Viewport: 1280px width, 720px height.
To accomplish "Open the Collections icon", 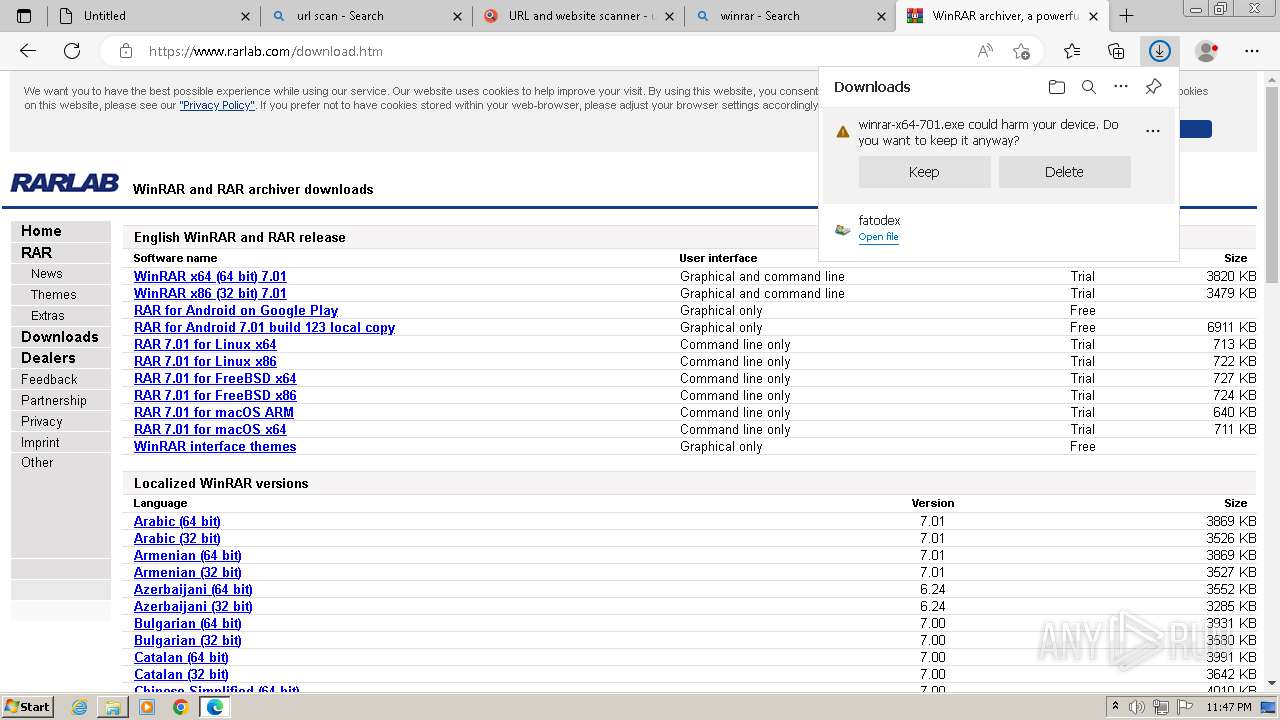I will coord(1116,51).
